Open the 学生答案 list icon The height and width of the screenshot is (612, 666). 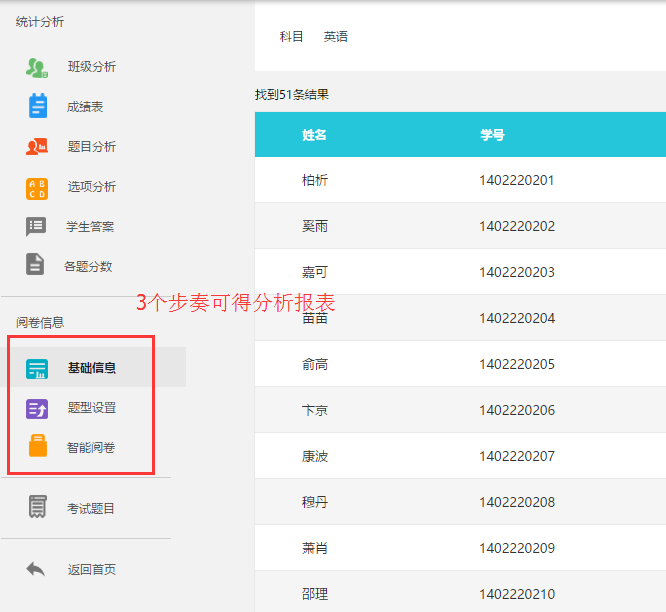(36, 227)
